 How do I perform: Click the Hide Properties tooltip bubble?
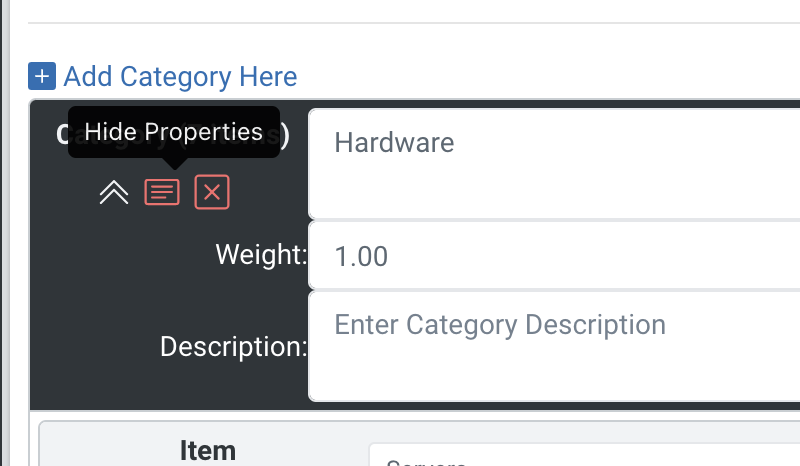tap(174, 132)
